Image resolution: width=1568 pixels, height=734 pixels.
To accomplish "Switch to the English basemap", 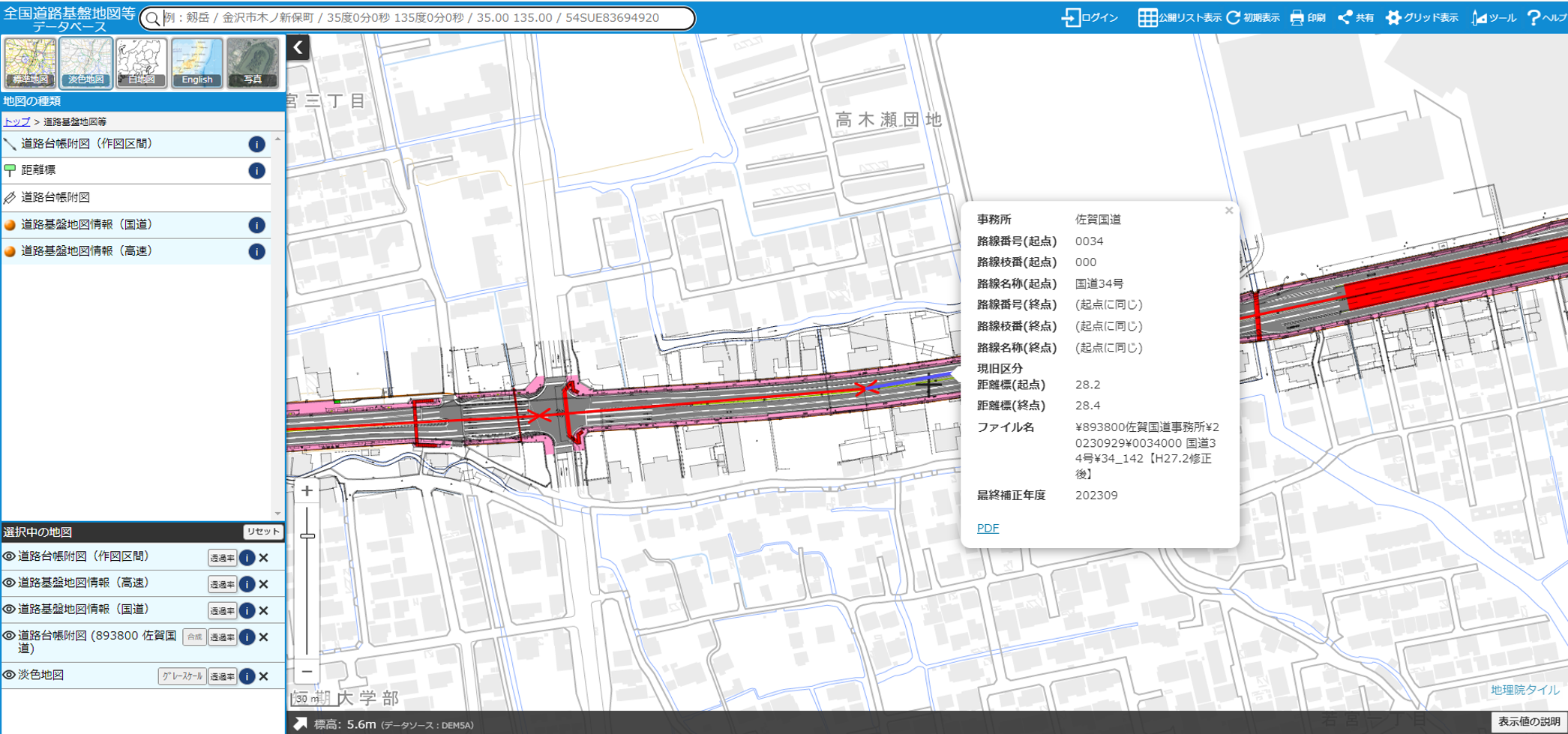I will 196,62.
